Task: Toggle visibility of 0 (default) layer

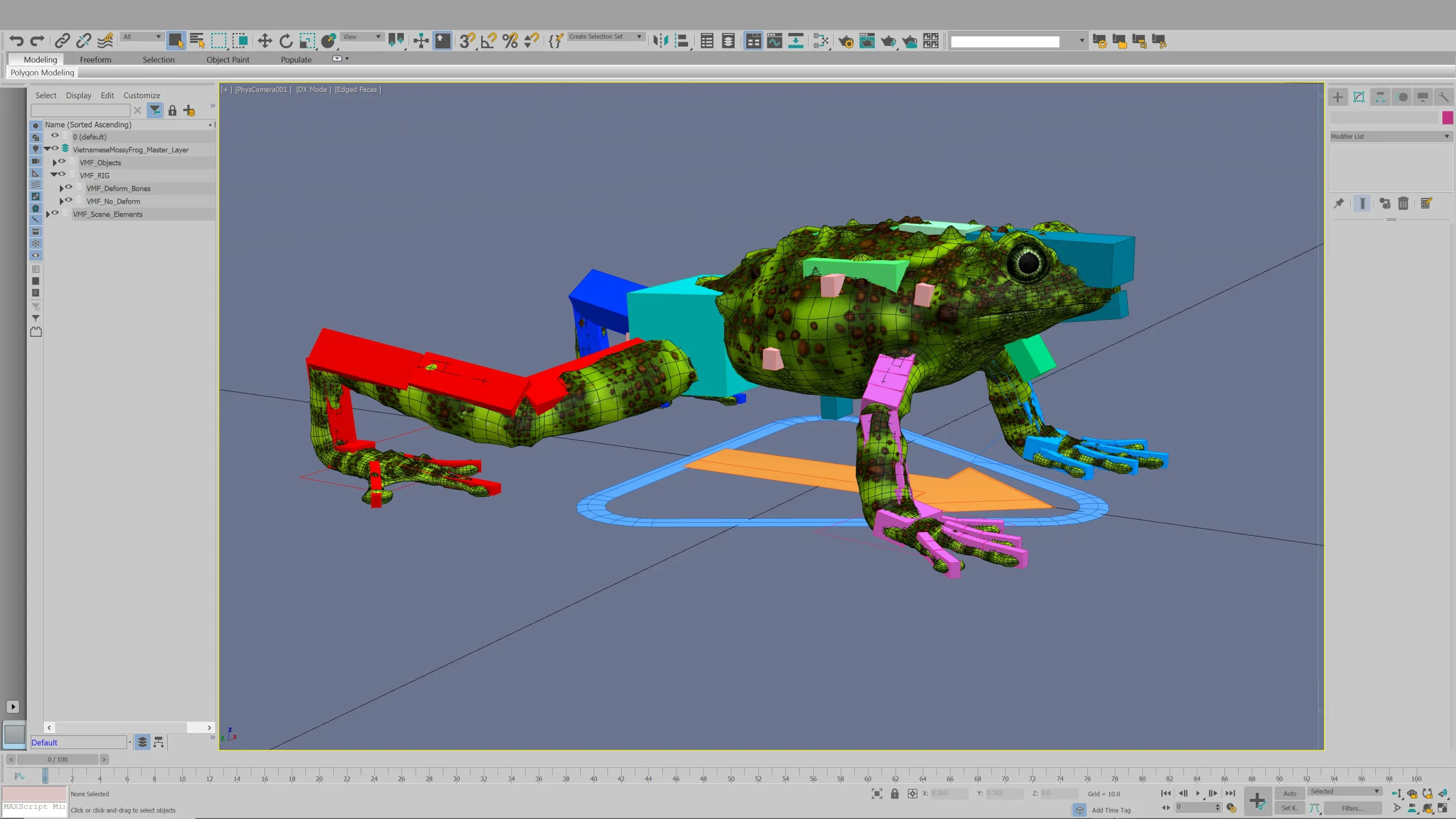Action: (x=55, y=136)
